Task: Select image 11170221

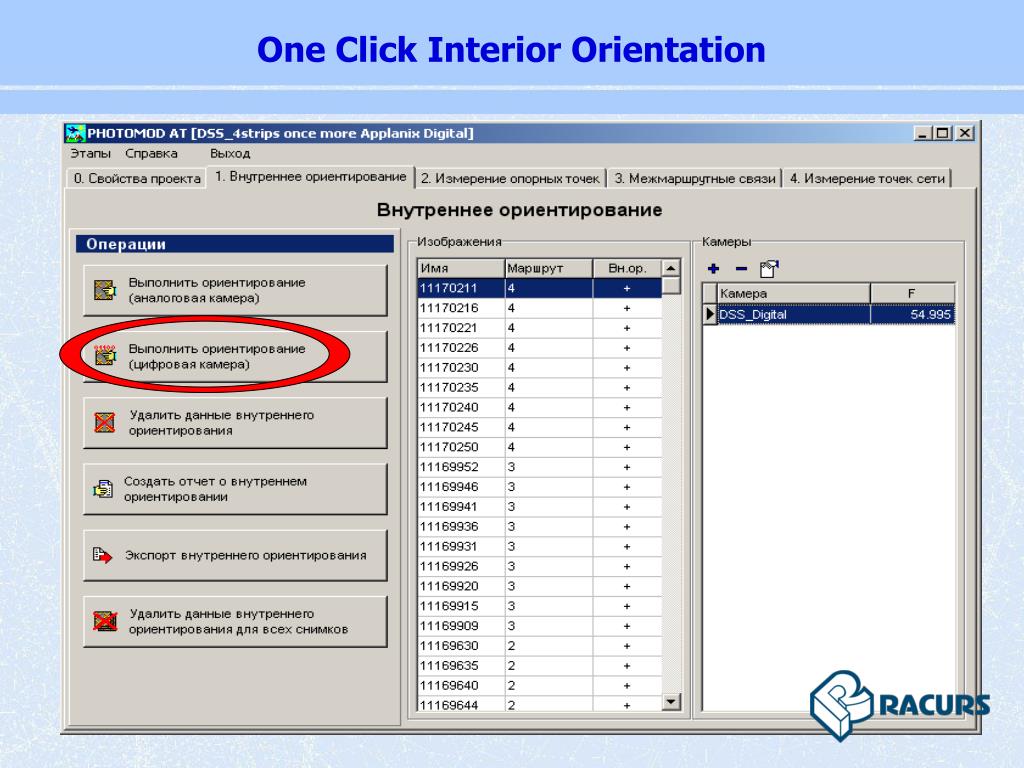Action: [539, 328]
